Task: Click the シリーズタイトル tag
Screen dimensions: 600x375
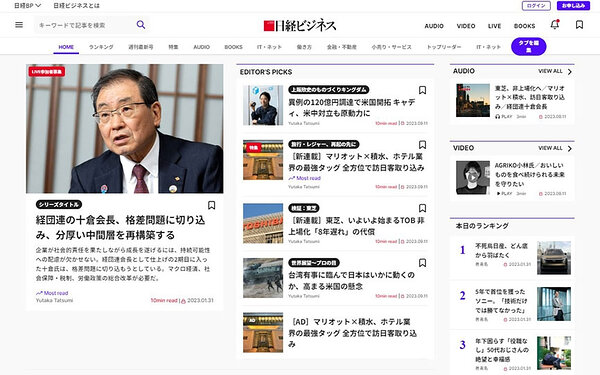Action: click(59, 205)
